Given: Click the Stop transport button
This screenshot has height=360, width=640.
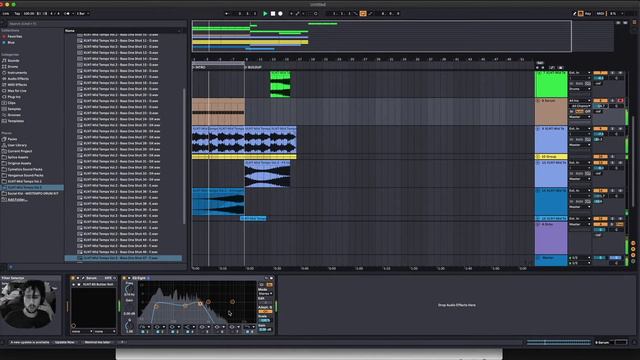Looking at the screenshot, I should point(273,13).
